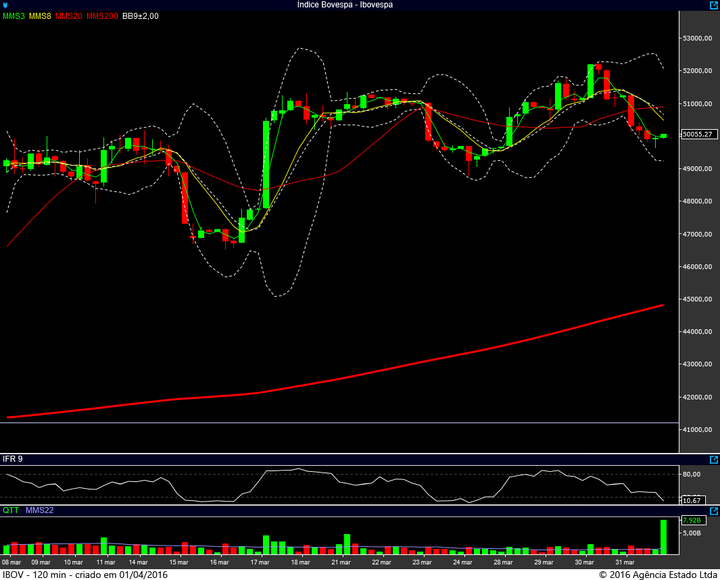Select the MMS8 indicator label
This screenshot has width=720, height=580.
40,16
